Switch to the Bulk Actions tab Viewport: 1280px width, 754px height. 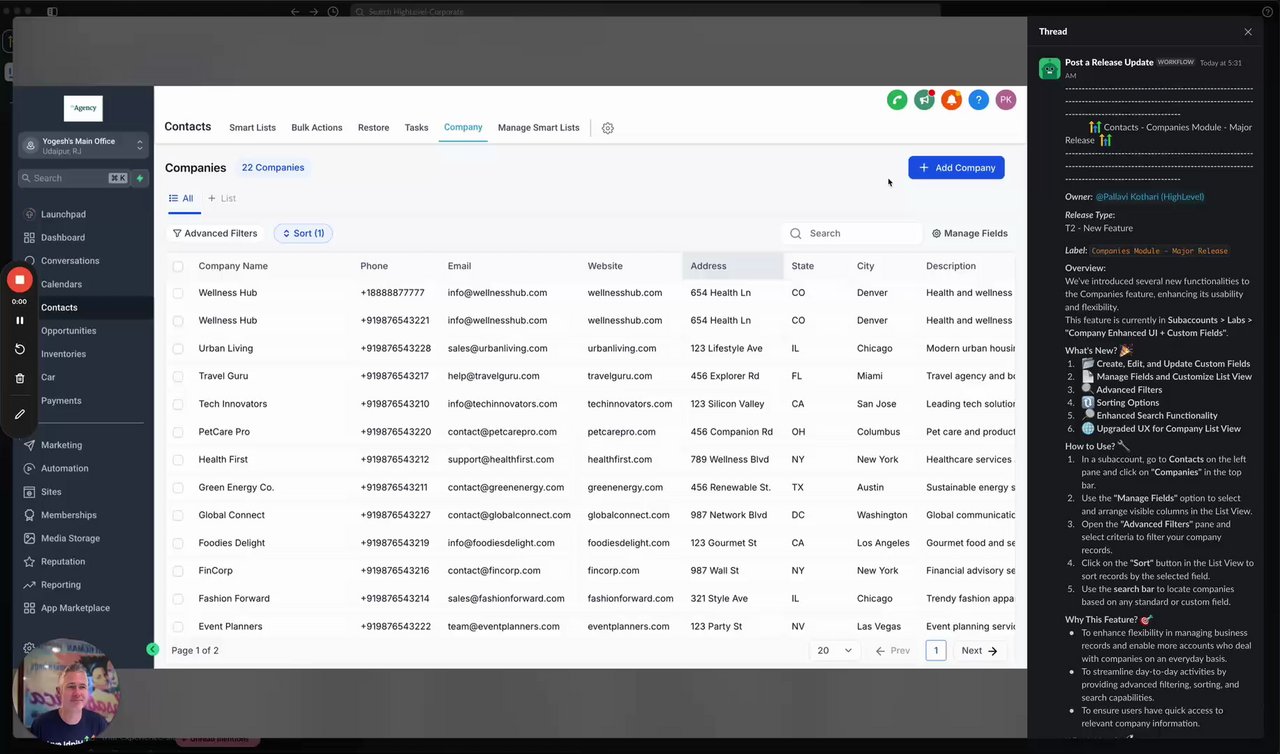coord(317,128)
